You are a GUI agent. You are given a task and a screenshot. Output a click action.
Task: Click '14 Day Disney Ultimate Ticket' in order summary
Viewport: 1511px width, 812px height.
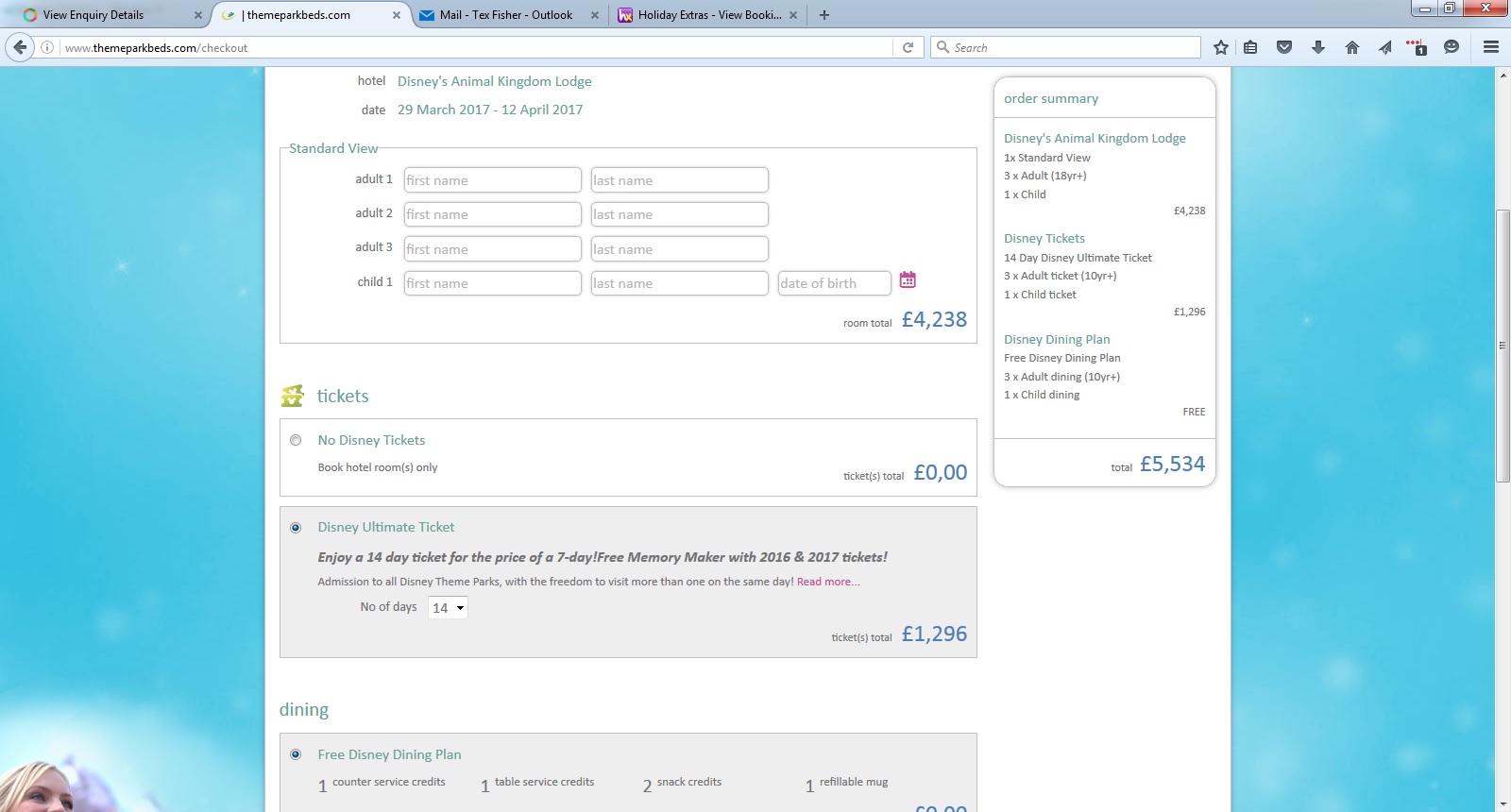(x=1078, y=258)
